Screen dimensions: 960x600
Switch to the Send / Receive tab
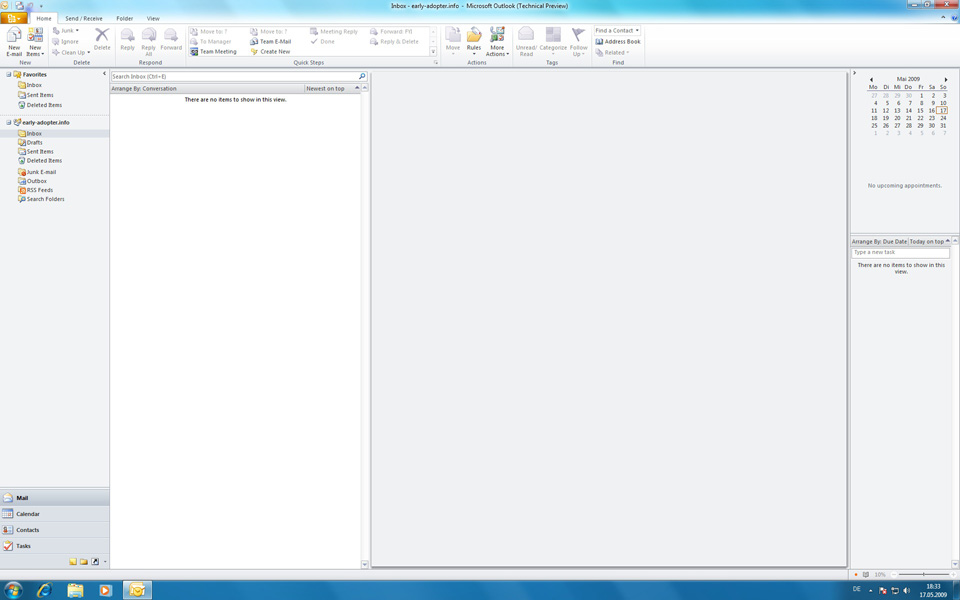(84, 18)
